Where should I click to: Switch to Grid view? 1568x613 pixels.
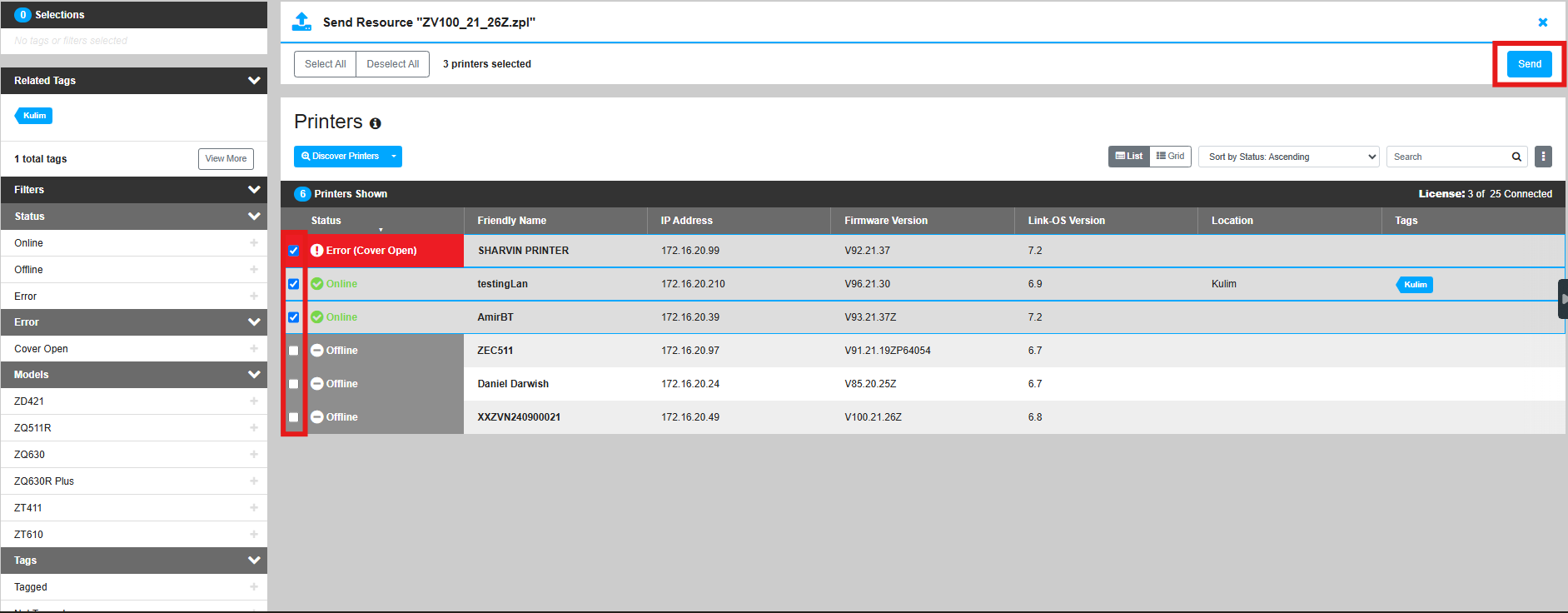point(1170,157)
